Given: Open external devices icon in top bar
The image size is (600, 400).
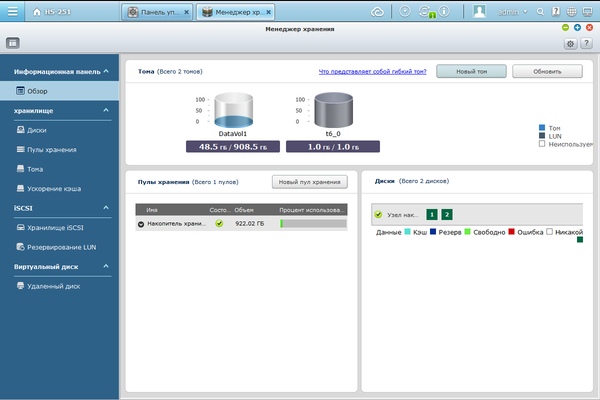Looking at the screenshot, I should tap(426, 12).
